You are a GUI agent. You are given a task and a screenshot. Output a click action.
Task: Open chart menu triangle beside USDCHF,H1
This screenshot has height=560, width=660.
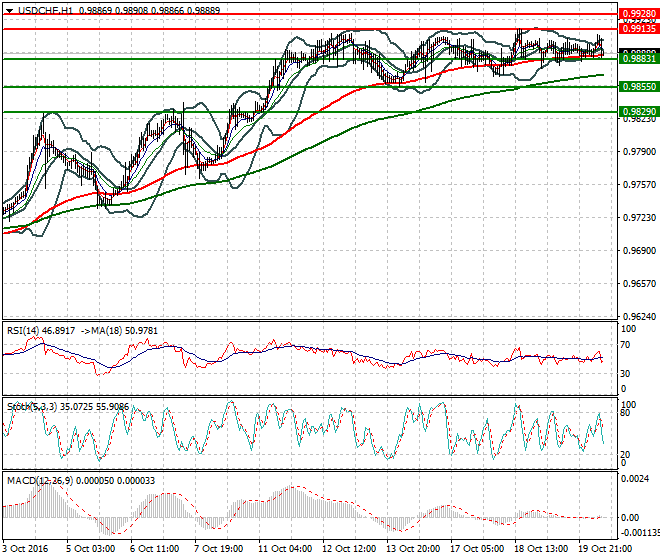point(9,11)
